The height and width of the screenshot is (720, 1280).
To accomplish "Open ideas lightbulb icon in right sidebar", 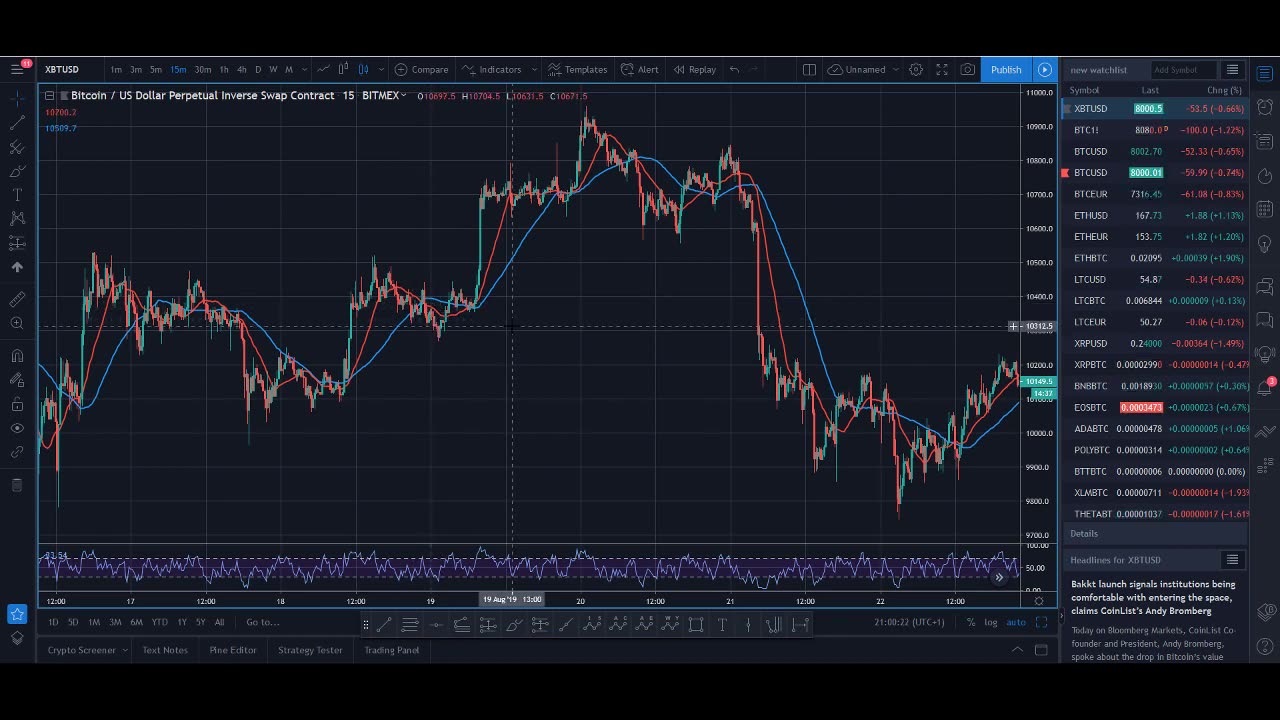I will (x=1265, y=244).
